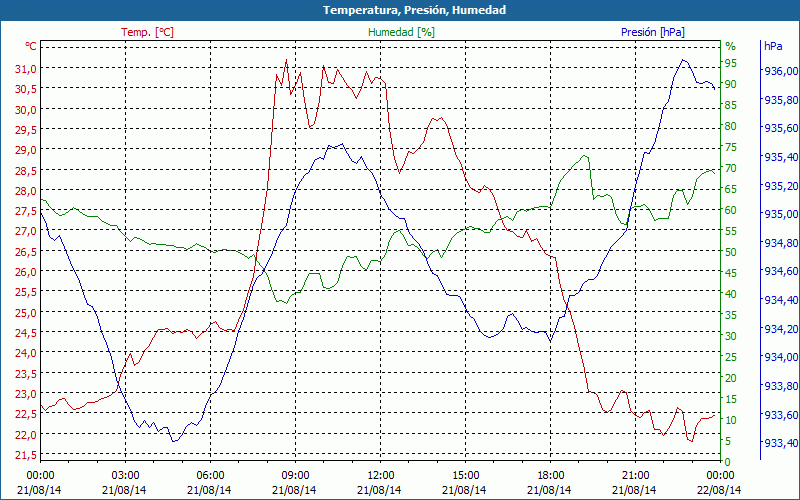Select the blue "Presión [hPa]" legend label

coord(653,32)
